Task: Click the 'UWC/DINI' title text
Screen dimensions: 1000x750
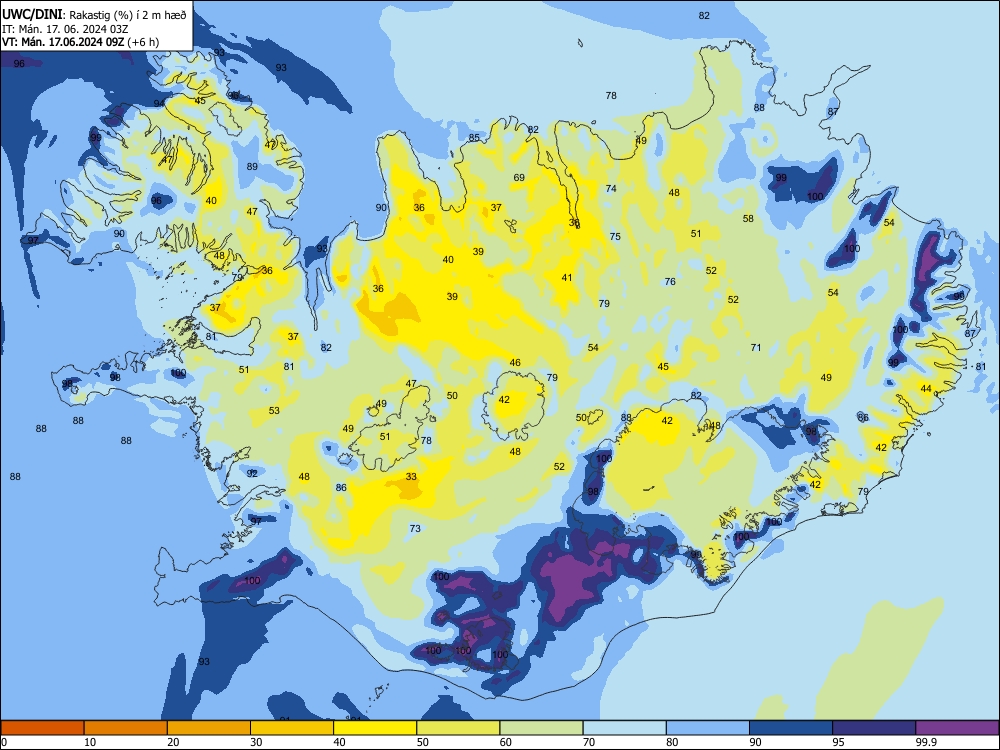Action: (33, 15)
